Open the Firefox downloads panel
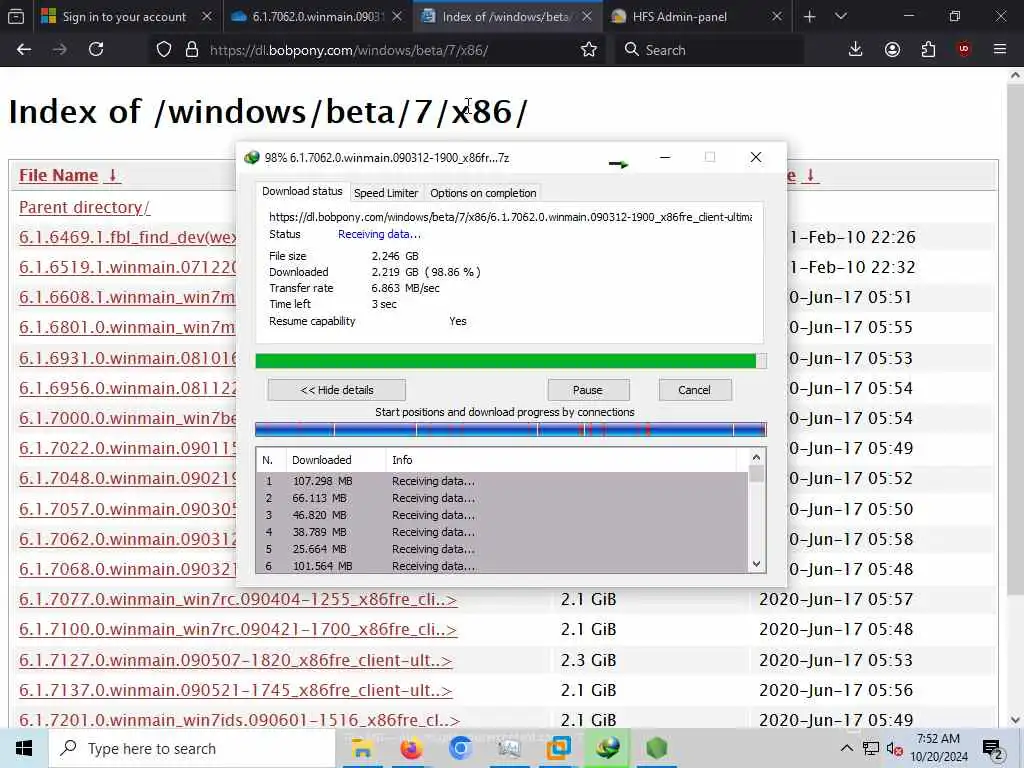1024x768 pixels. pos(856,49)
